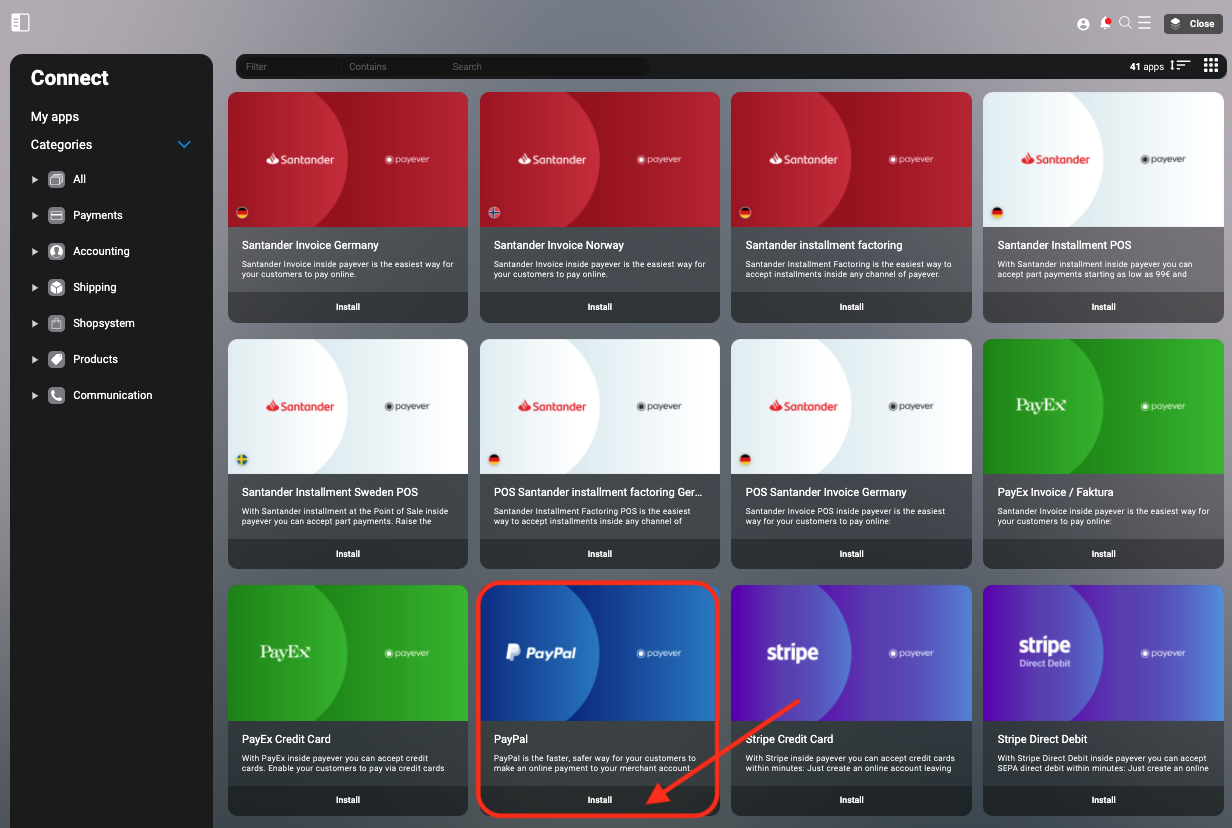Select the Shipping category label
The height and width of the screenshot is (828, 1232).
point(95,287)
